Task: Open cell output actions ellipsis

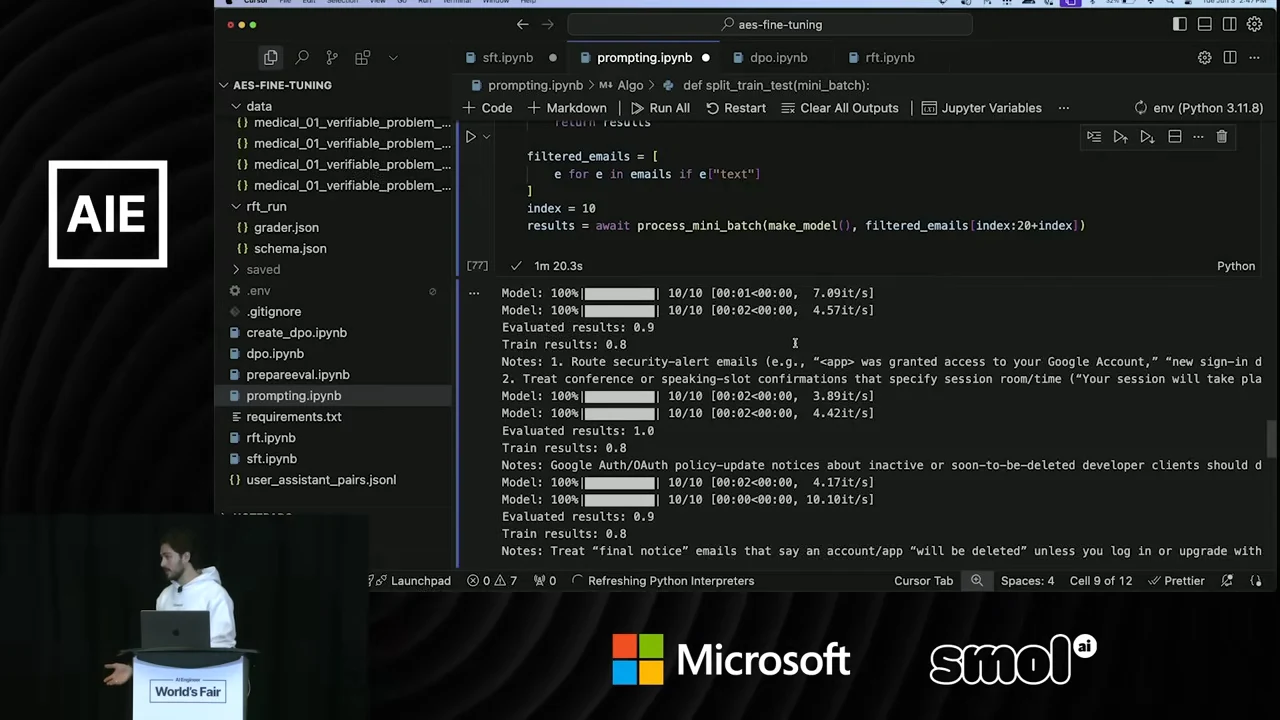Action: pos(474,293)
